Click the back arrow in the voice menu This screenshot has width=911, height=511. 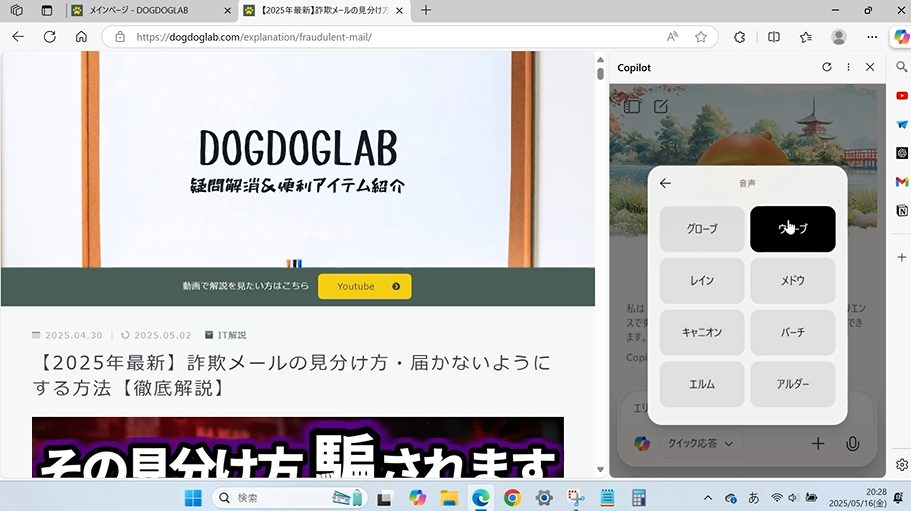(x=666, y=184)
